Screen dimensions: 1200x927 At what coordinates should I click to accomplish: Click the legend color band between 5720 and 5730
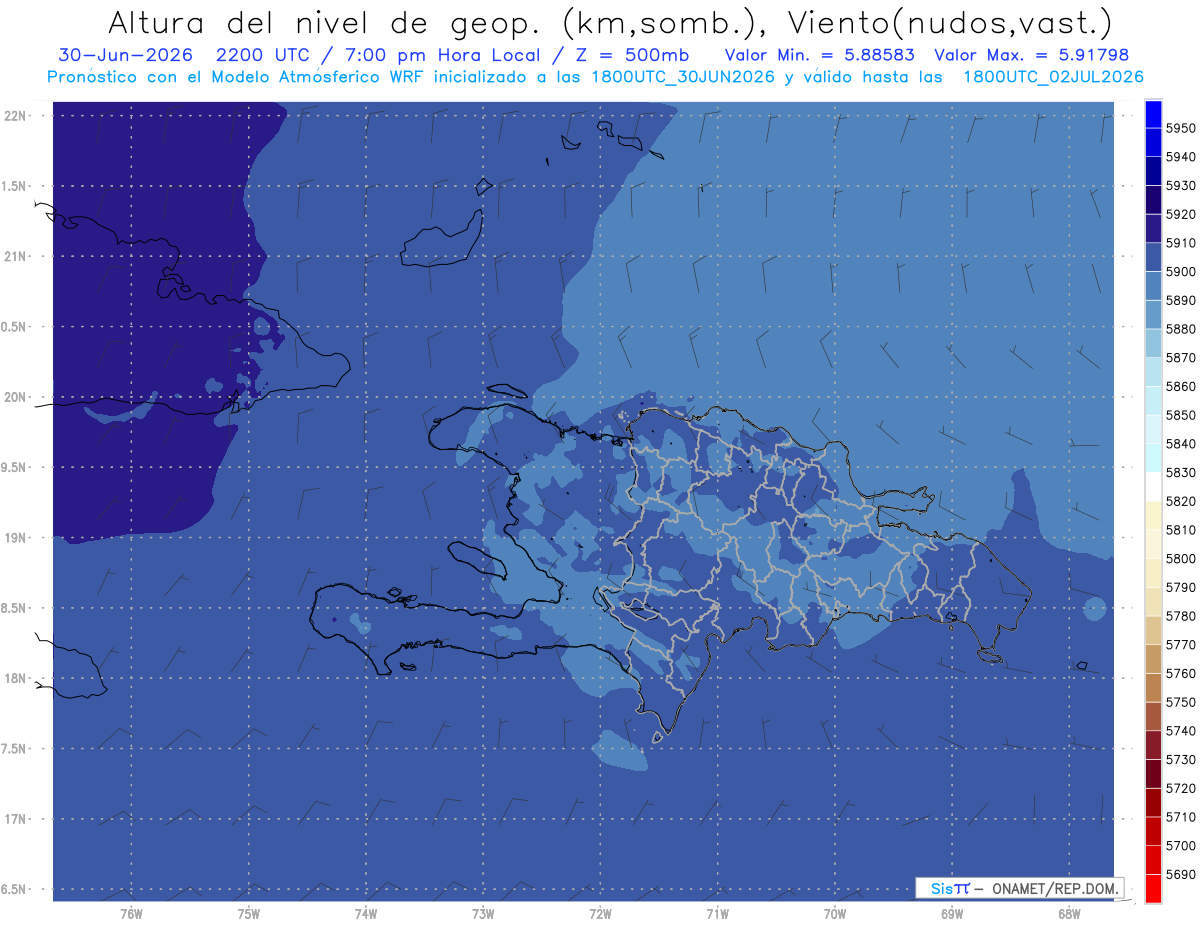tap(1152, 774)
